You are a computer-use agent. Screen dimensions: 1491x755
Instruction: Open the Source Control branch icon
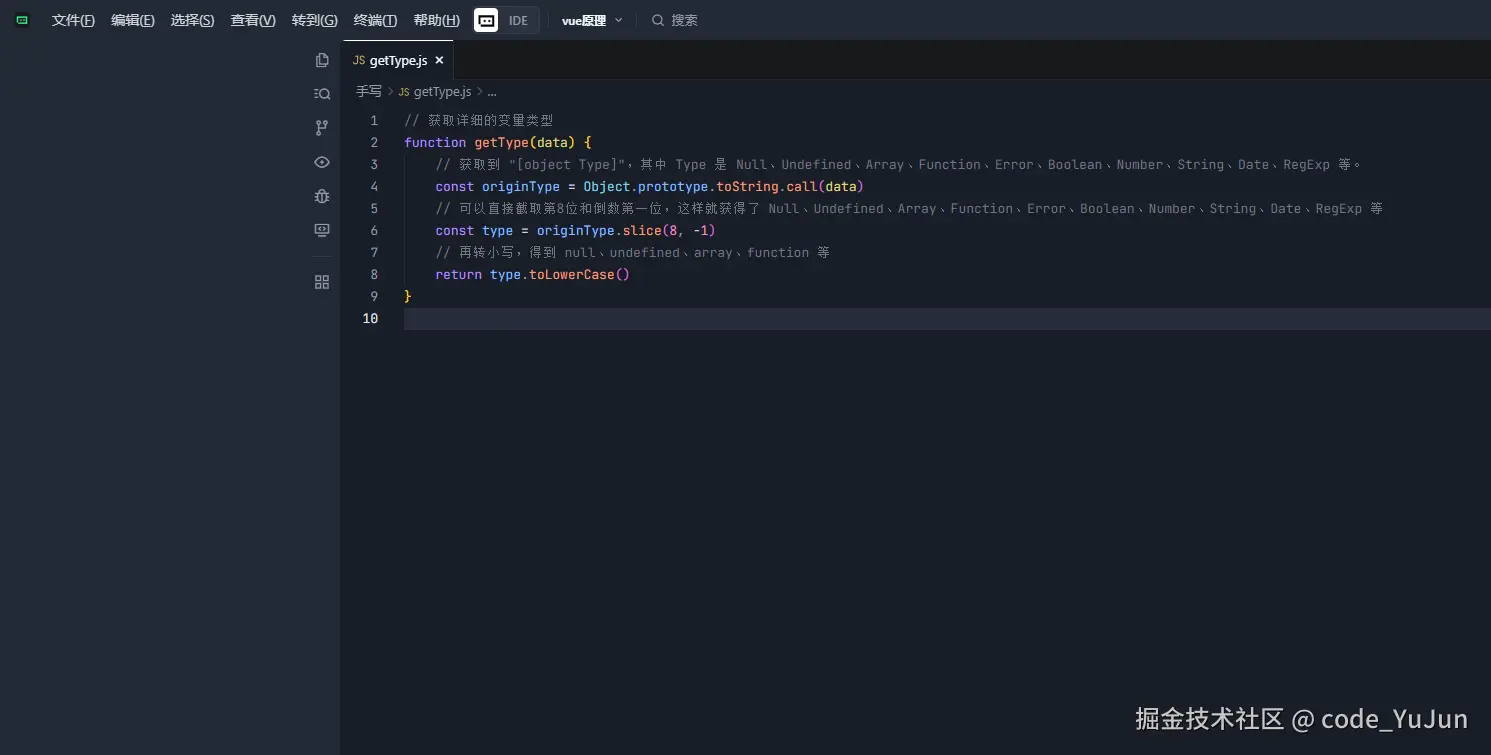tap(322, 128)
